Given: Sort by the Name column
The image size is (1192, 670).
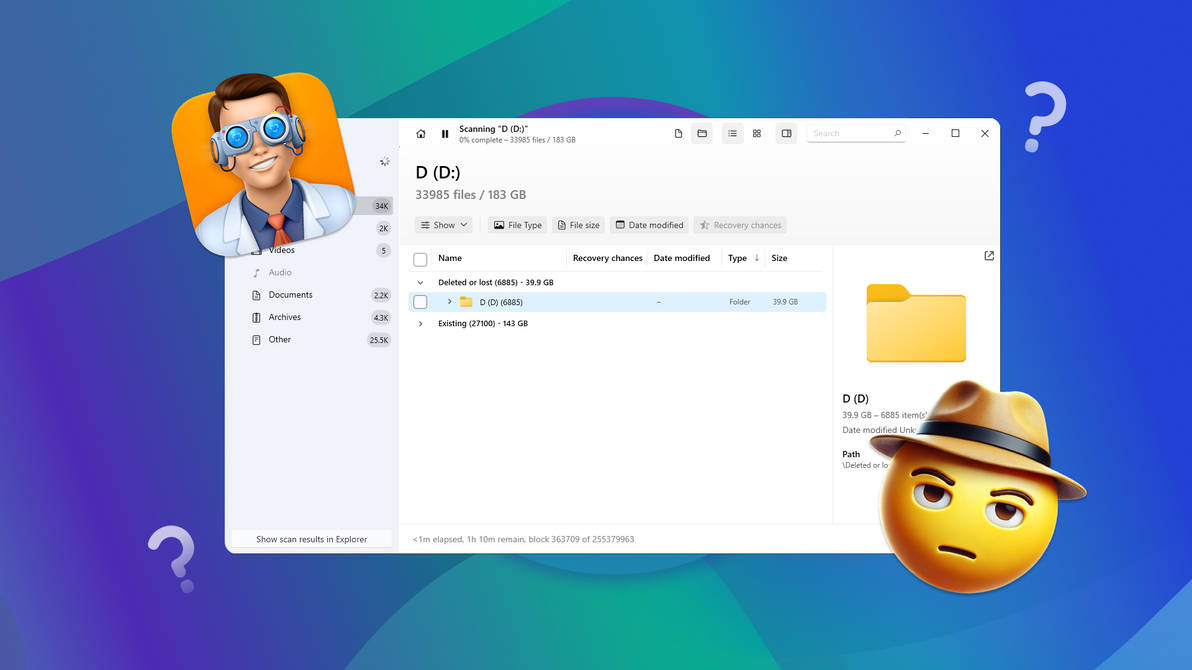Looking at the screenshot, I should click(x=450, y=258).
